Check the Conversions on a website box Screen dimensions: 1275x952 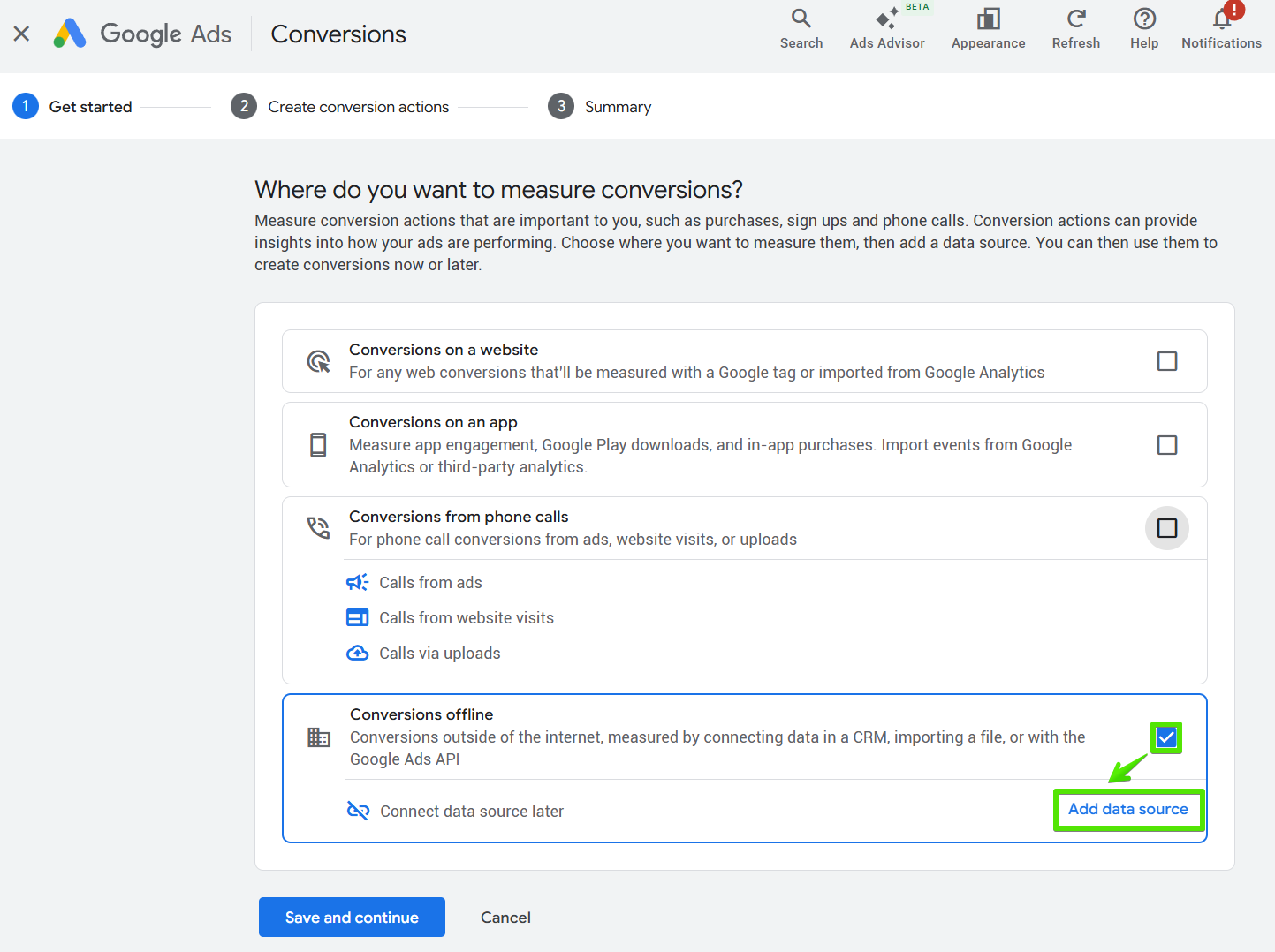click(1166, 361)
